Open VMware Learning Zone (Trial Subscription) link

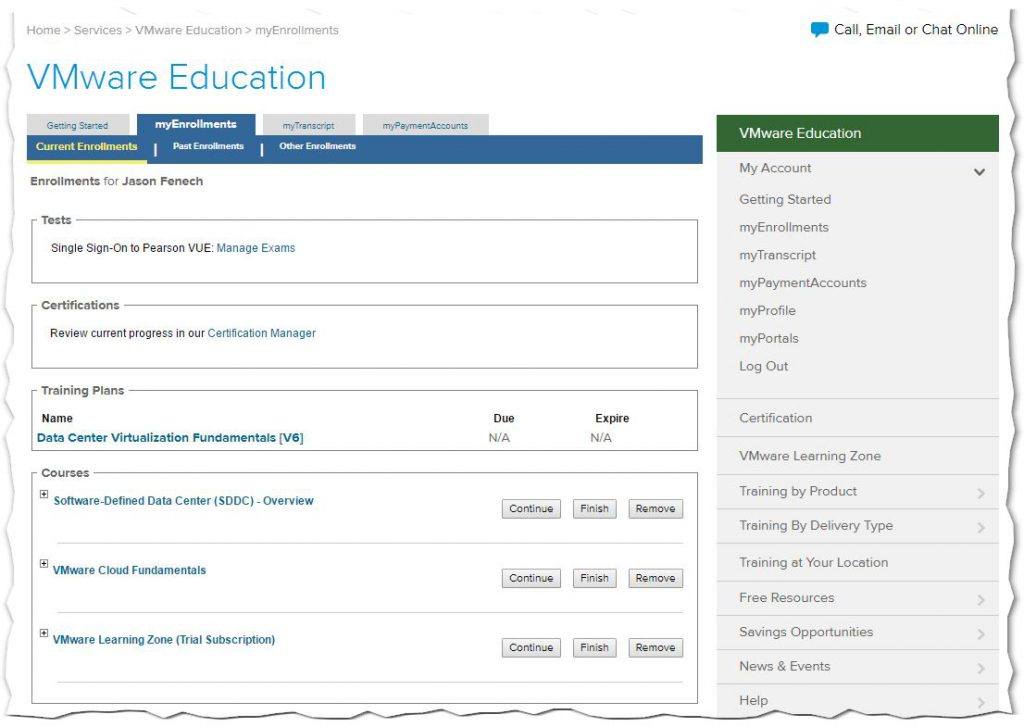pyautogui.click(x=164, y=639)
